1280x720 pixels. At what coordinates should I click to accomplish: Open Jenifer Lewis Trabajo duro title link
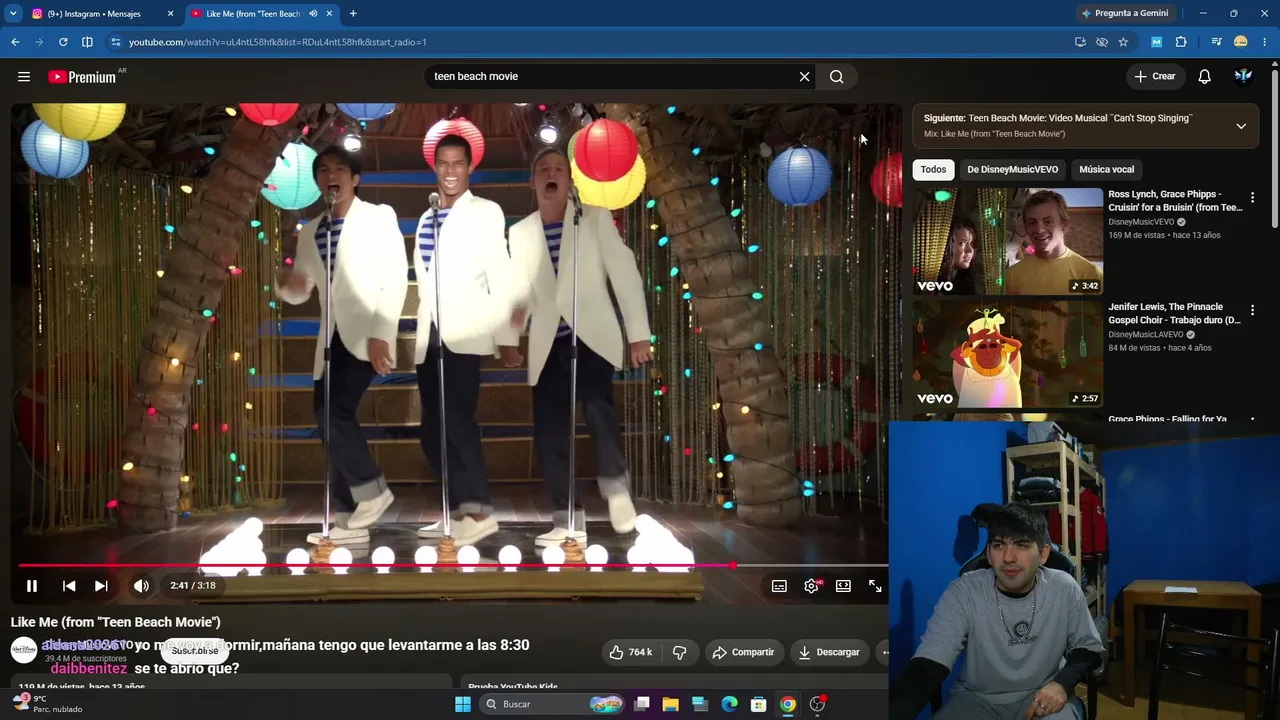[x=1175, y=314]
